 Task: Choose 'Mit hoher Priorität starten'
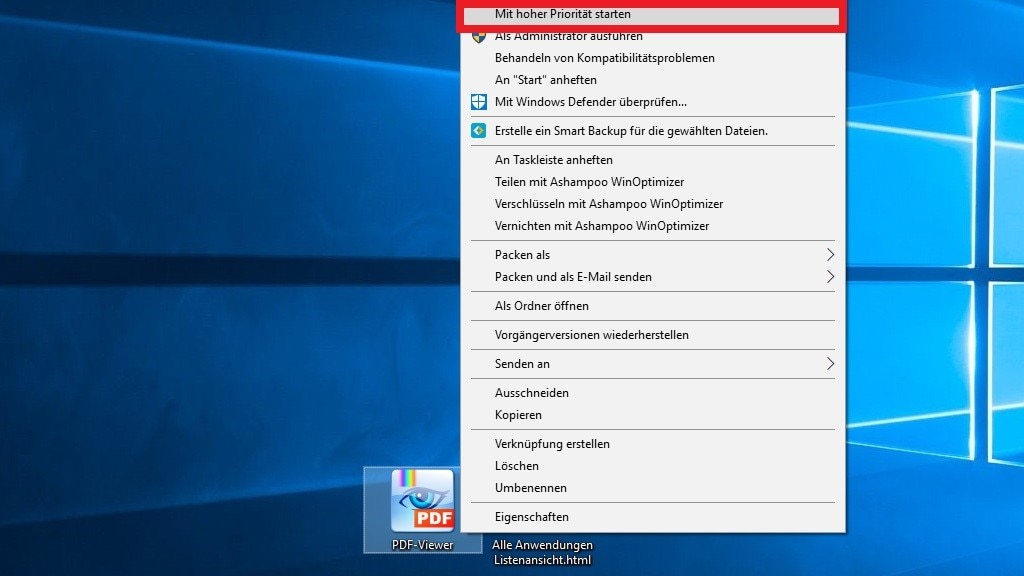point(651,14)
